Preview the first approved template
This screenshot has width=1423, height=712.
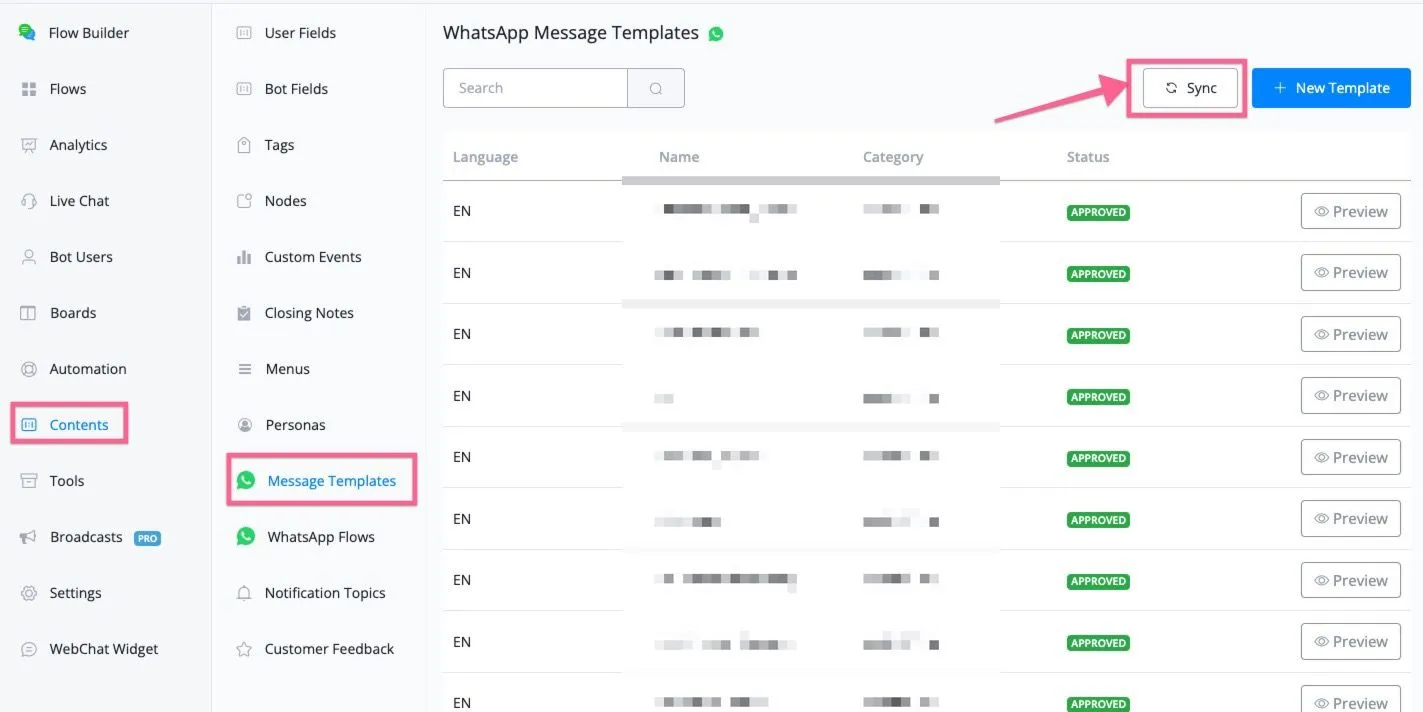[x=1350, y=211]
